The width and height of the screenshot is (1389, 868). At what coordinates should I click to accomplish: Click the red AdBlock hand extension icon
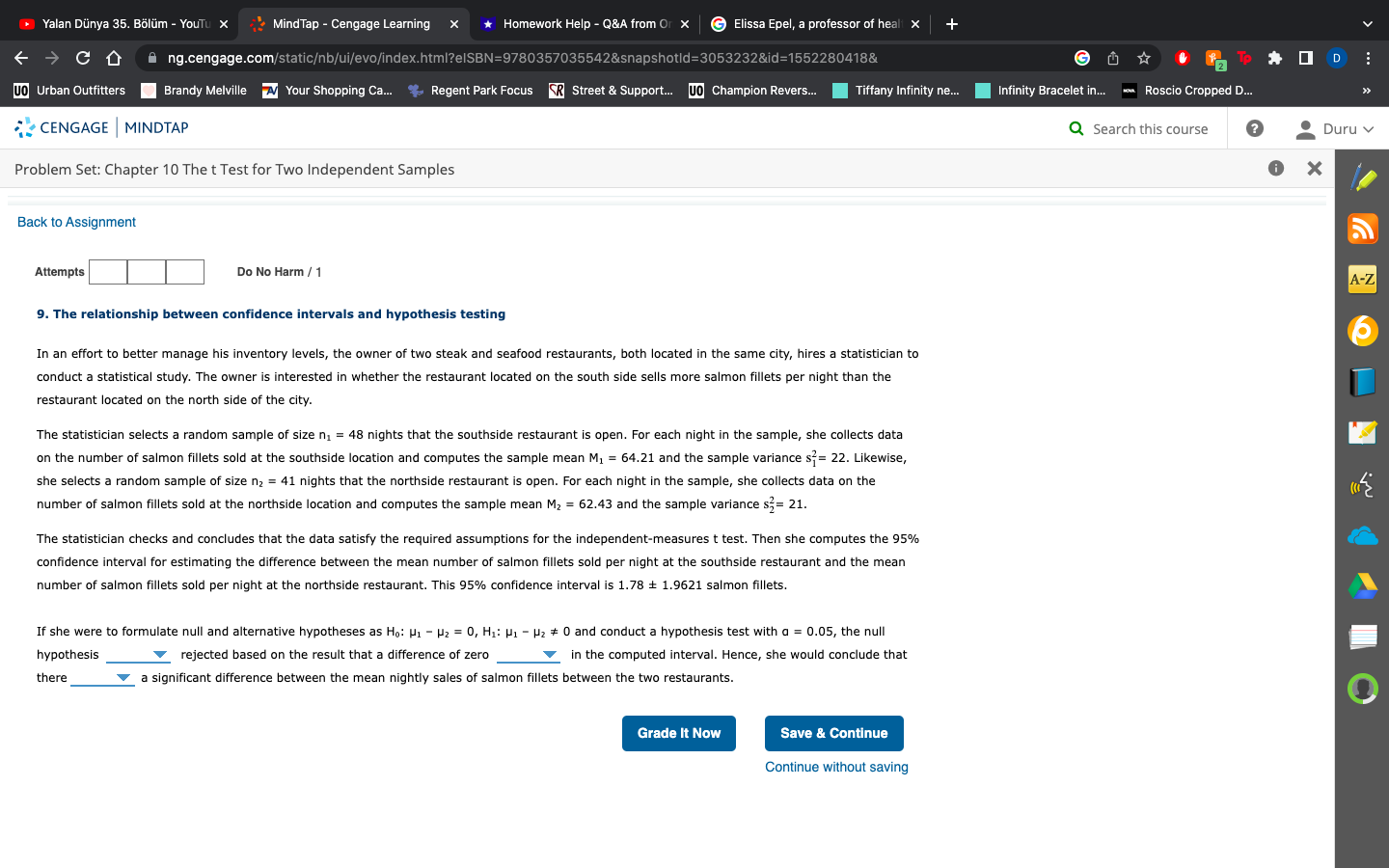pos(1182,58)
